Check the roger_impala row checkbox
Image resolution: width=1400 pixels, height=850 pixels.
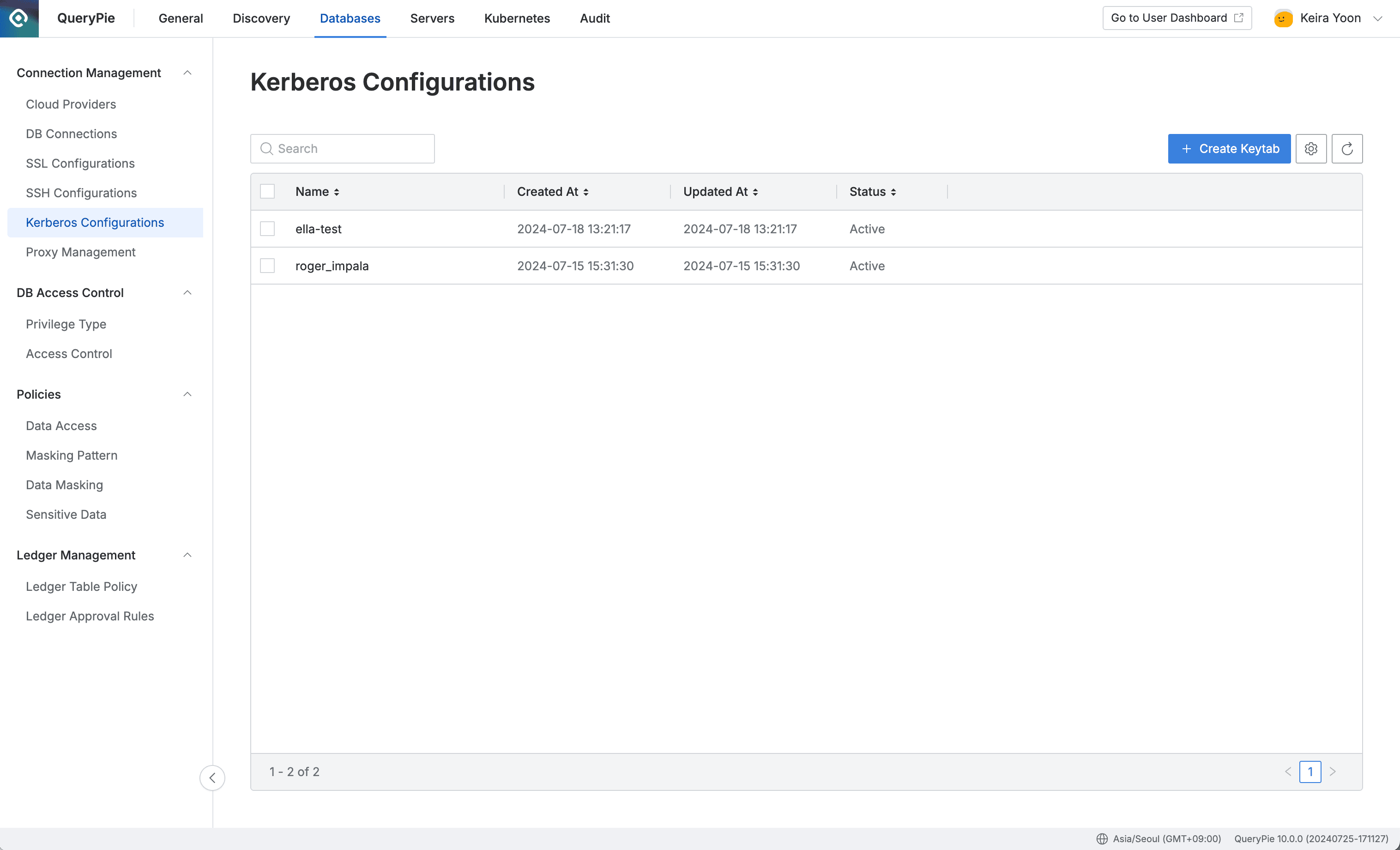pos(267,266)
